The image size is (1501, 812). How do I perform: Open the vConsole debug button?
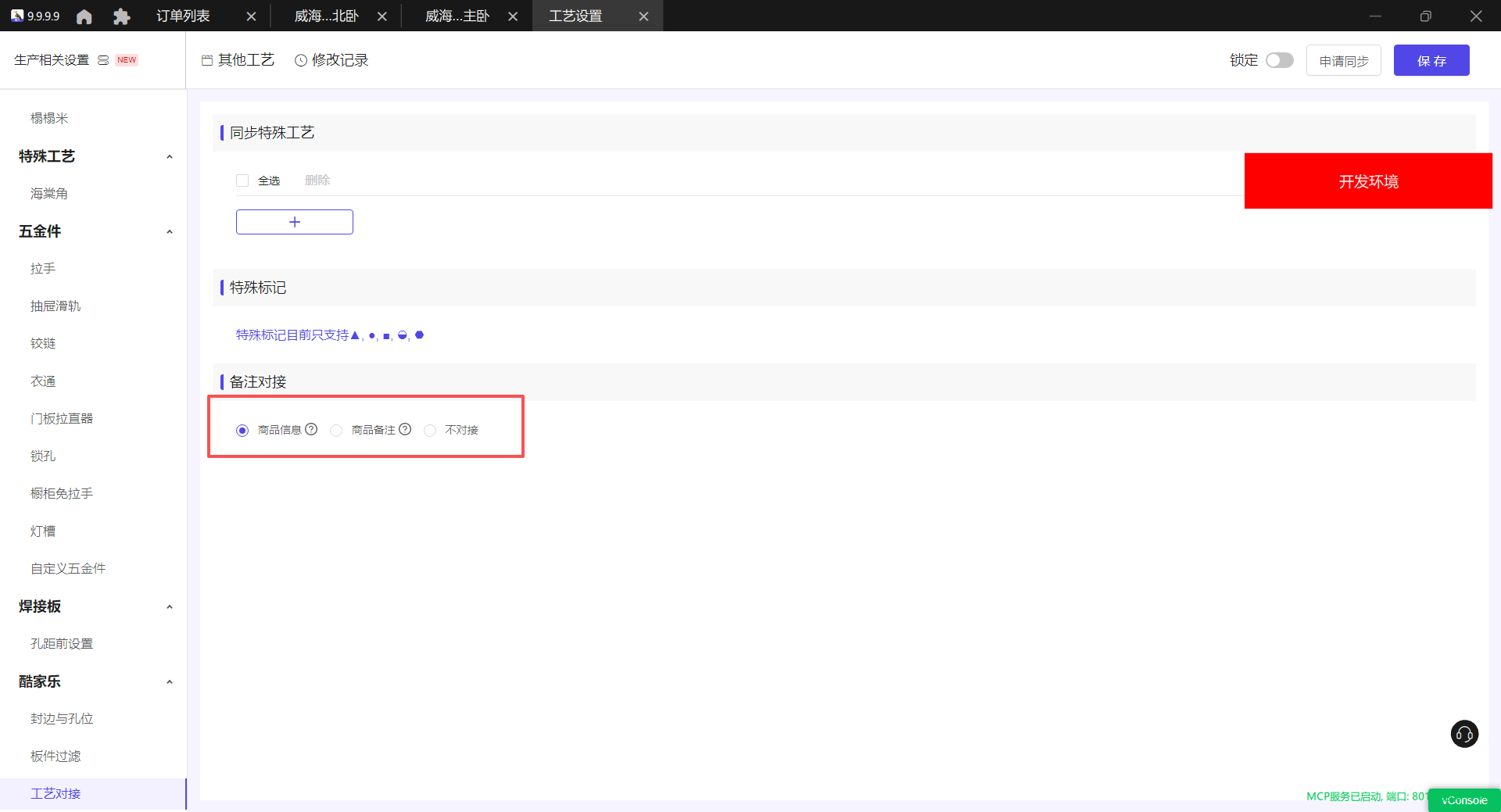(x=1464, y=800)
